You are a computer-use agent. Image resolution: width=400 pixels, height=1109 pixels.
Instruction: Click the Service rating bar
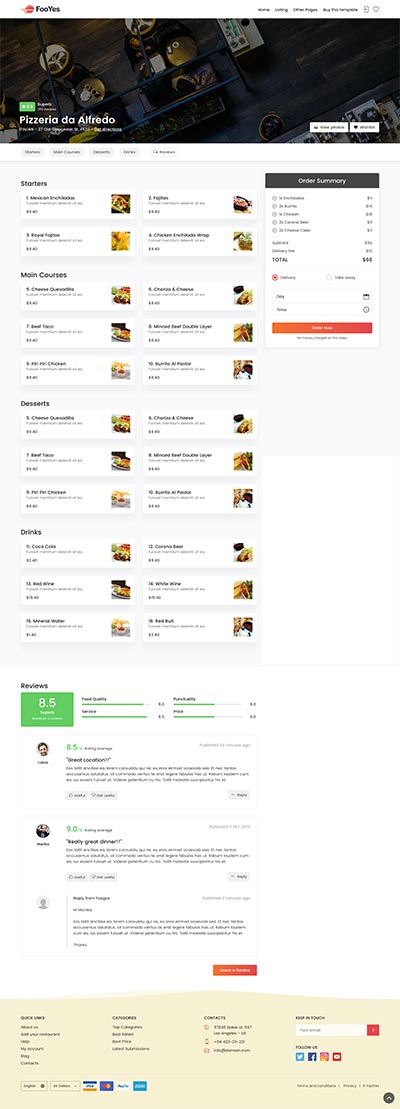(116, 716)
